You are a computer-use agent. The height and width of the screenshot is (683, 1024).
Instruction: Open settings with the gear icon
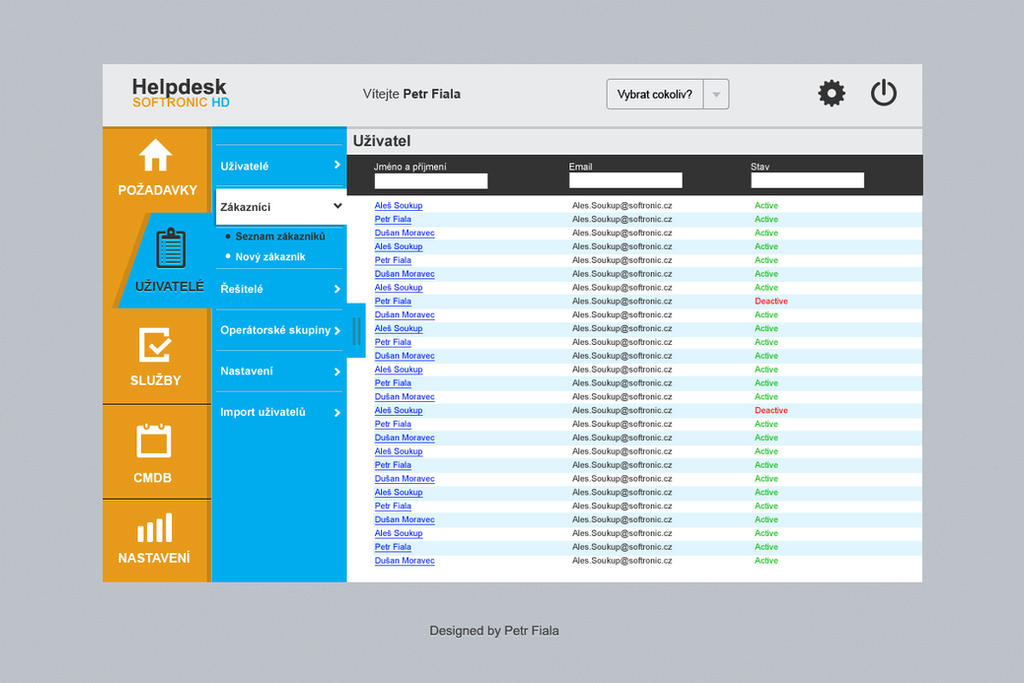831,93
